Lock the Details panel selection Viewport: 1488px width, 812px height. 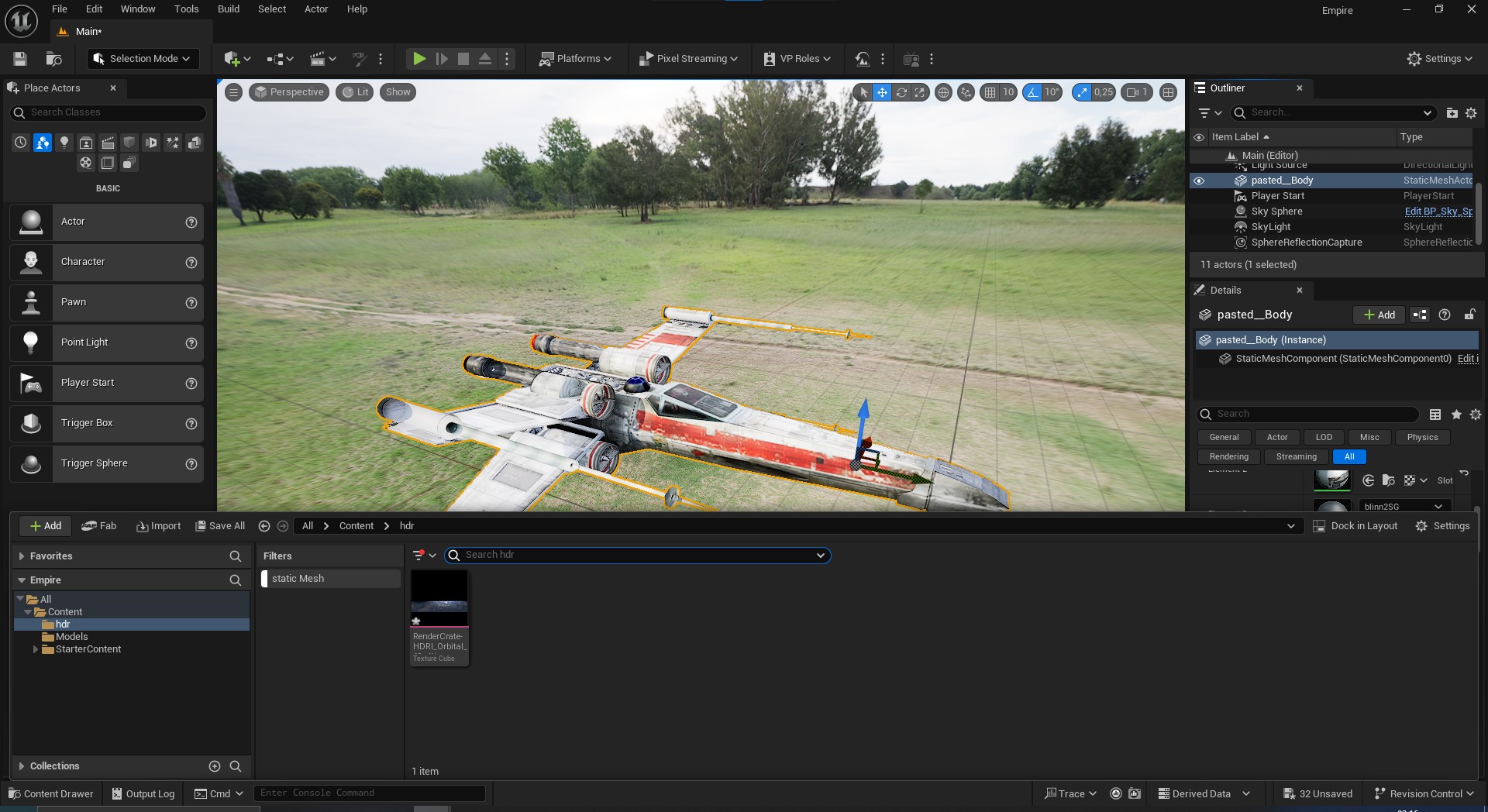click(x=1469, y=315)
